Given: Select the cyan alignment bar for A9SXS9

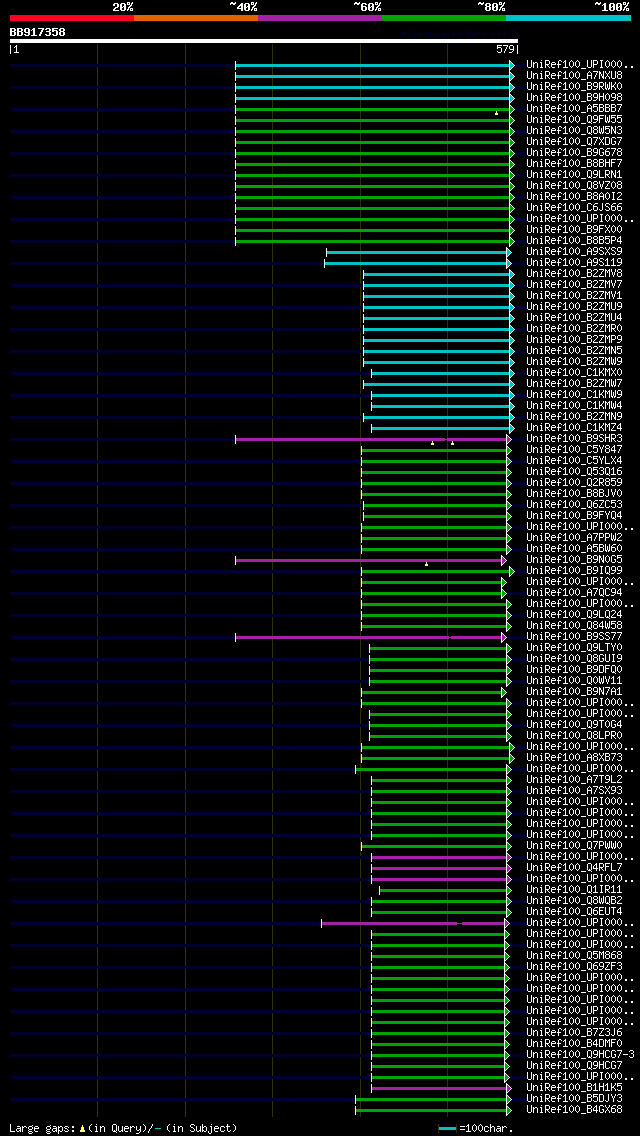Looking at the screenshot, I should click(x=419, y=252).
